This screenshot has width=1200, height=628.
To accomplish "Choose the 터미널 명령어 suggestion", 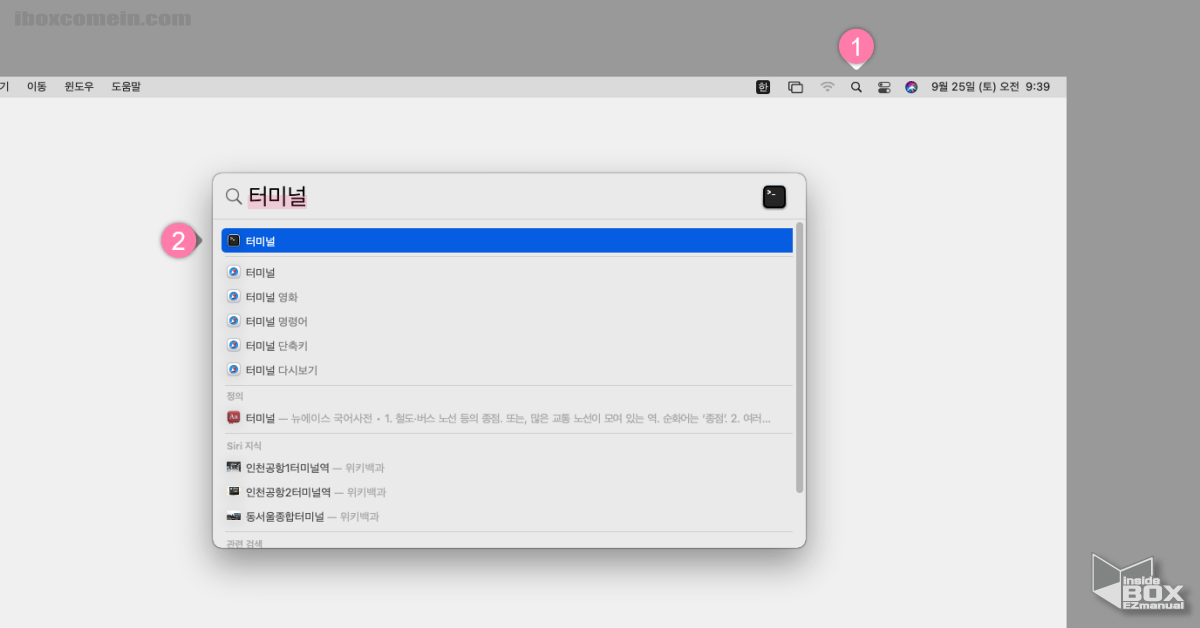I will pos(277,321).
